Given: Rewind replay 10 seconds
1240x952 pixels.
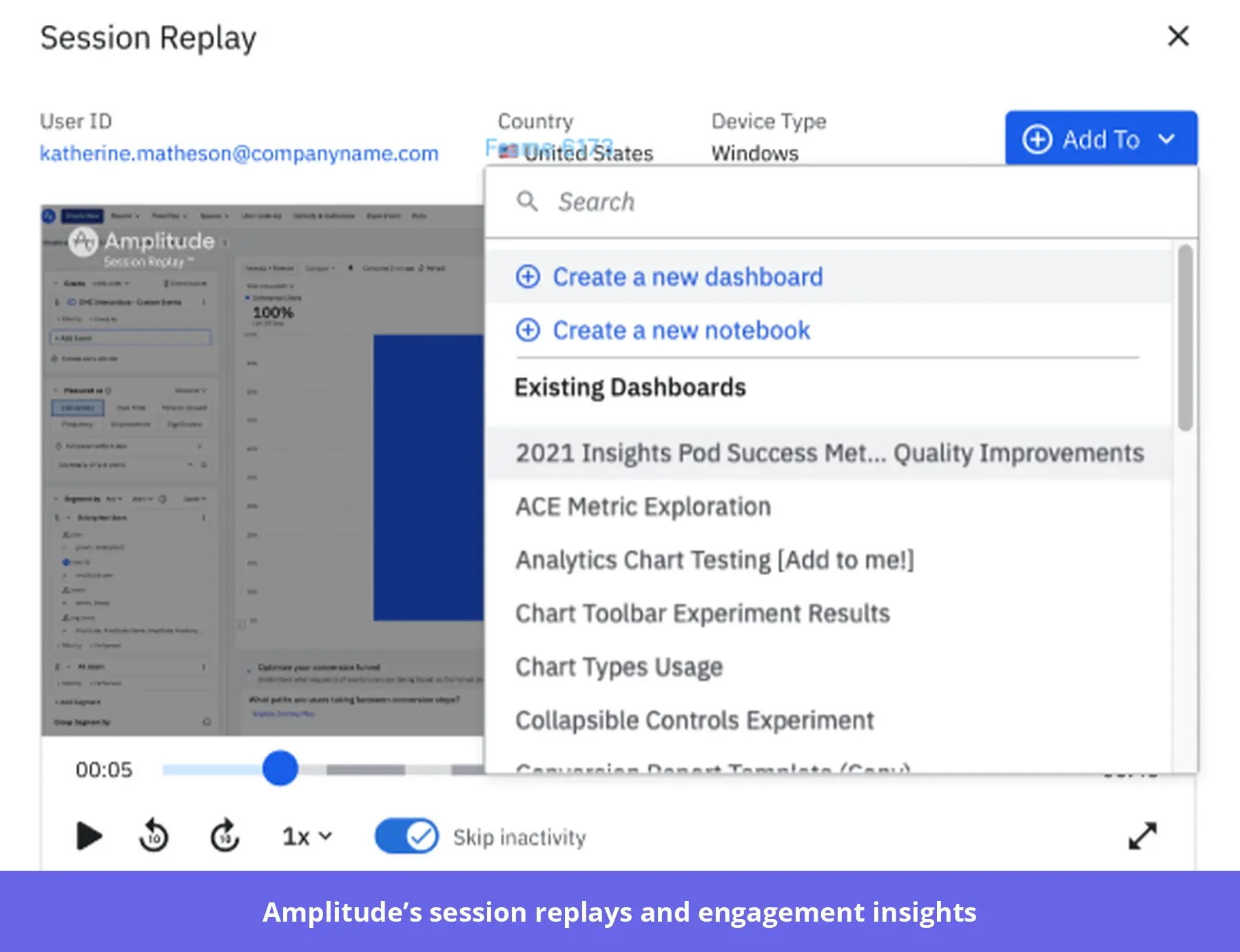Looking at the screenshot, I should click(x=154, y=836).
